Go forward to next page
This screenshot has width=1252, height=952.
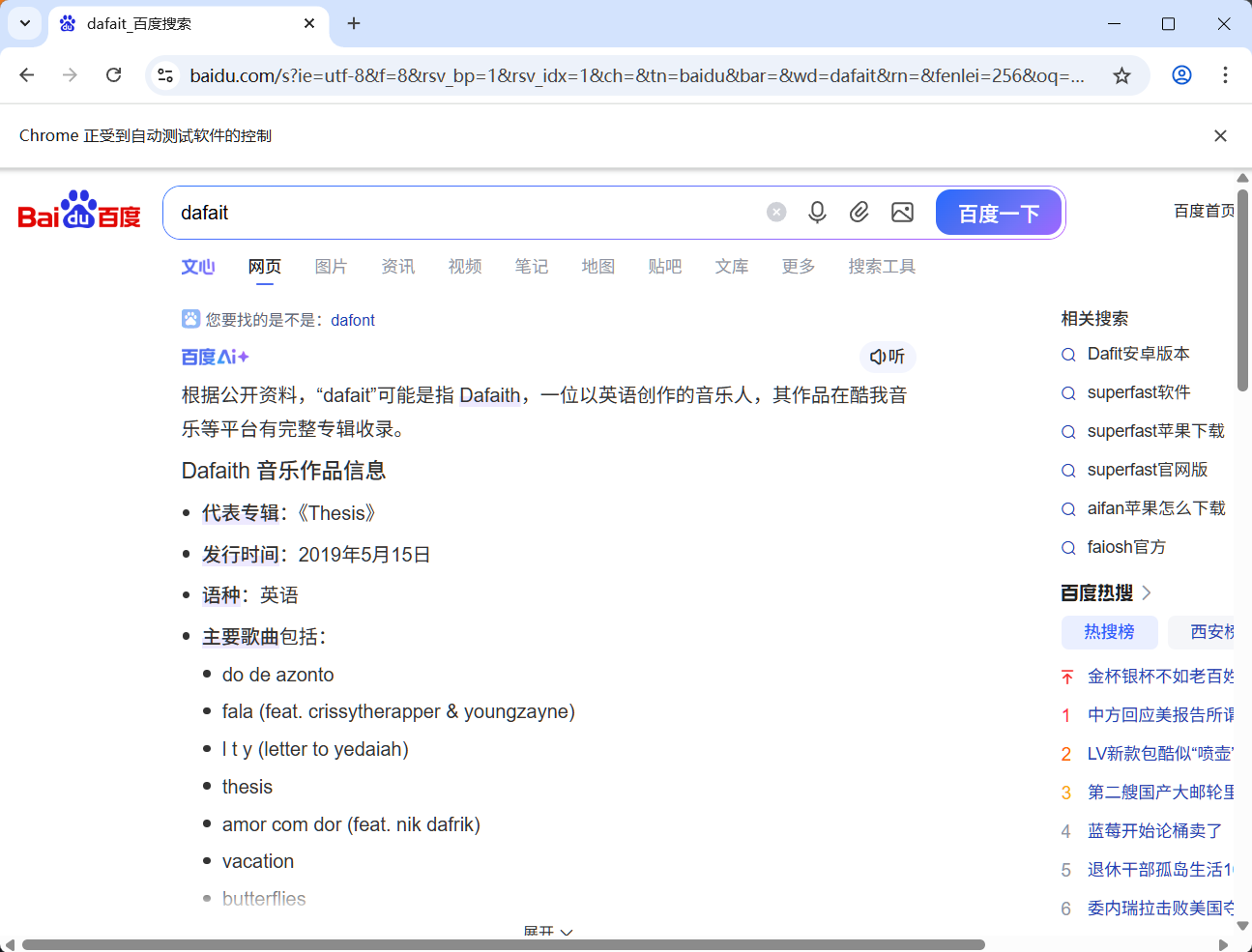click(x=70, y=75)
